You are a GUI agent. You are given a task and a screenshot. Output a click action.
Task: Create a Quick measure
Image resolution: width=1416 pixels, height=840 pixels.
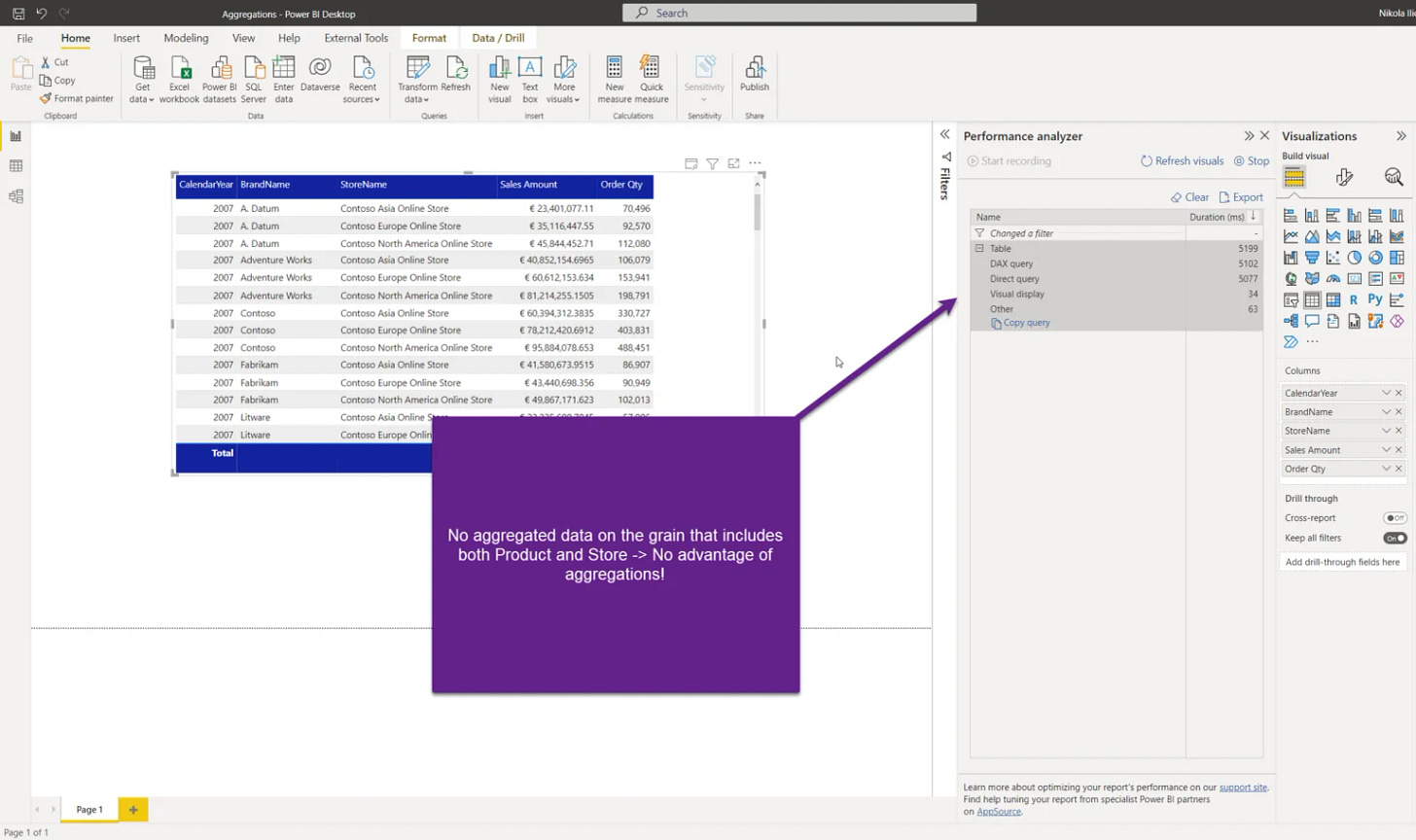(652, 80)
